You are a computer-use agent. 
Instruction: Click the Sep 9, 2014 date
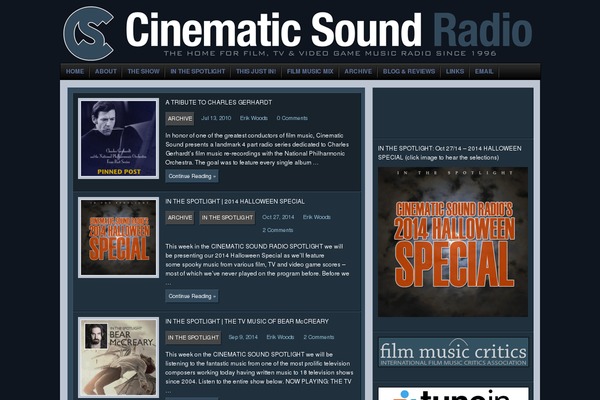coord(243,337)
